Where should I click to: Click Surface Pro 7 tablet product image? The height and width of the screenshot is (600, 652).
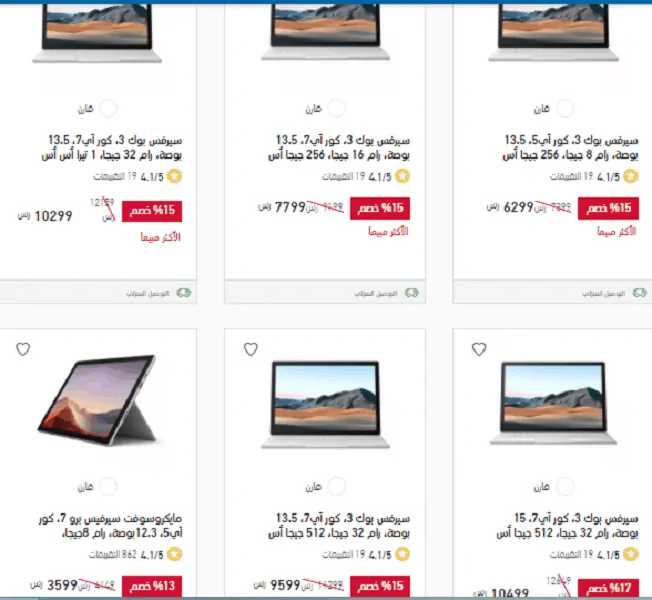tap(98, 400)
